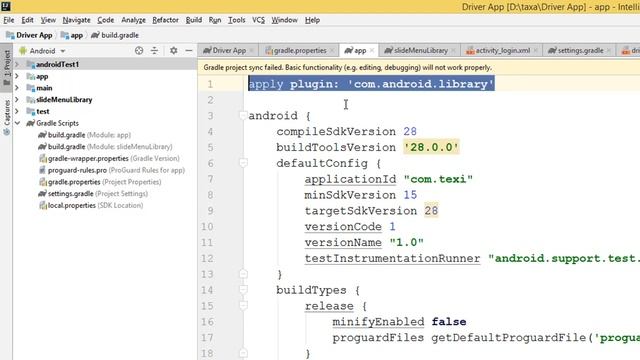Close the gradle.properties editor tab
Viewport: 640px width, 360px height.
(332, 51)
